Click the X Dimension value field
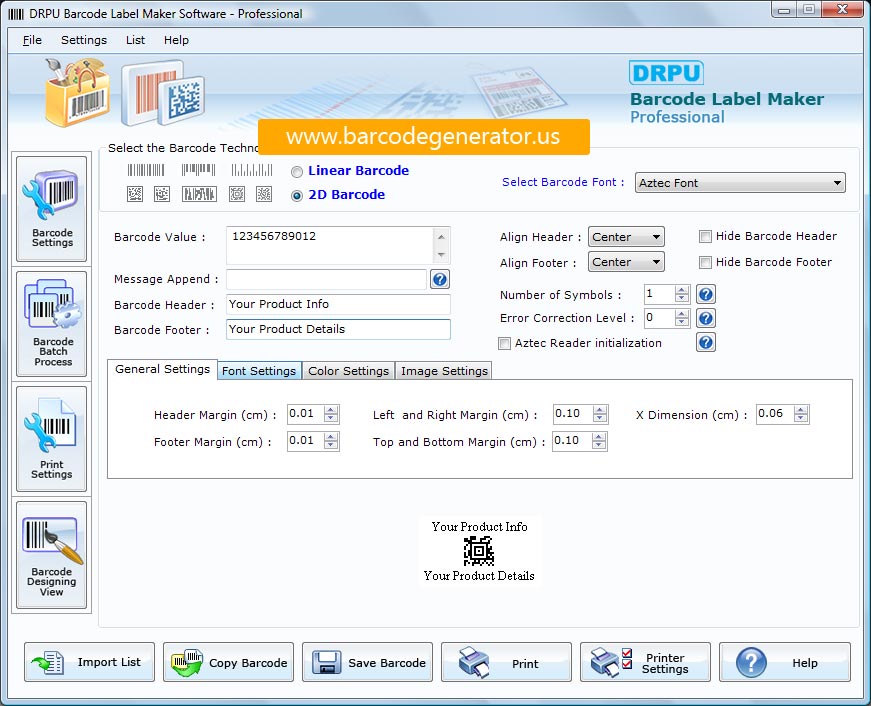The image size is (871, 706). pos(775,414)
